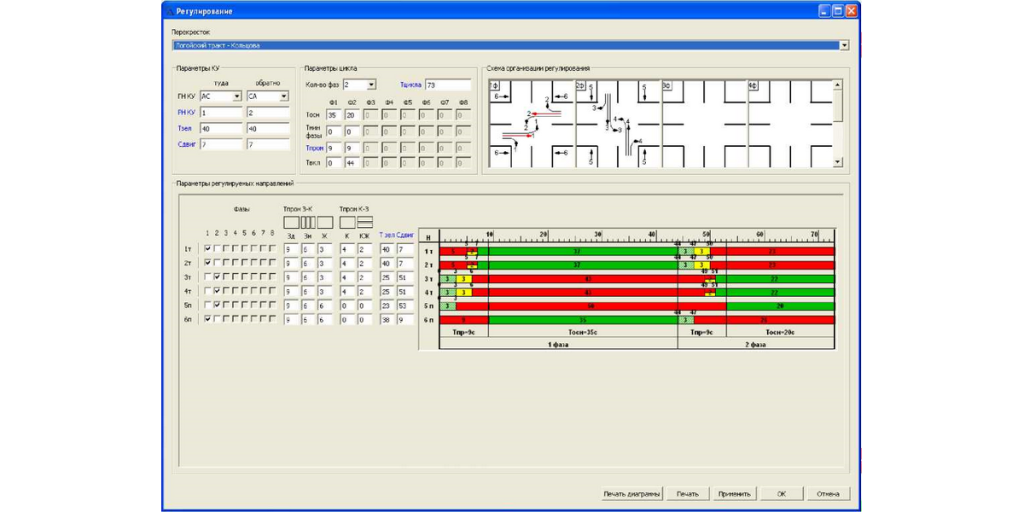The image size is (1024, 512).
Task: Expand the ГН КУ 'туда' combo box
Action: pyautogui.click(x=237, y=97)
